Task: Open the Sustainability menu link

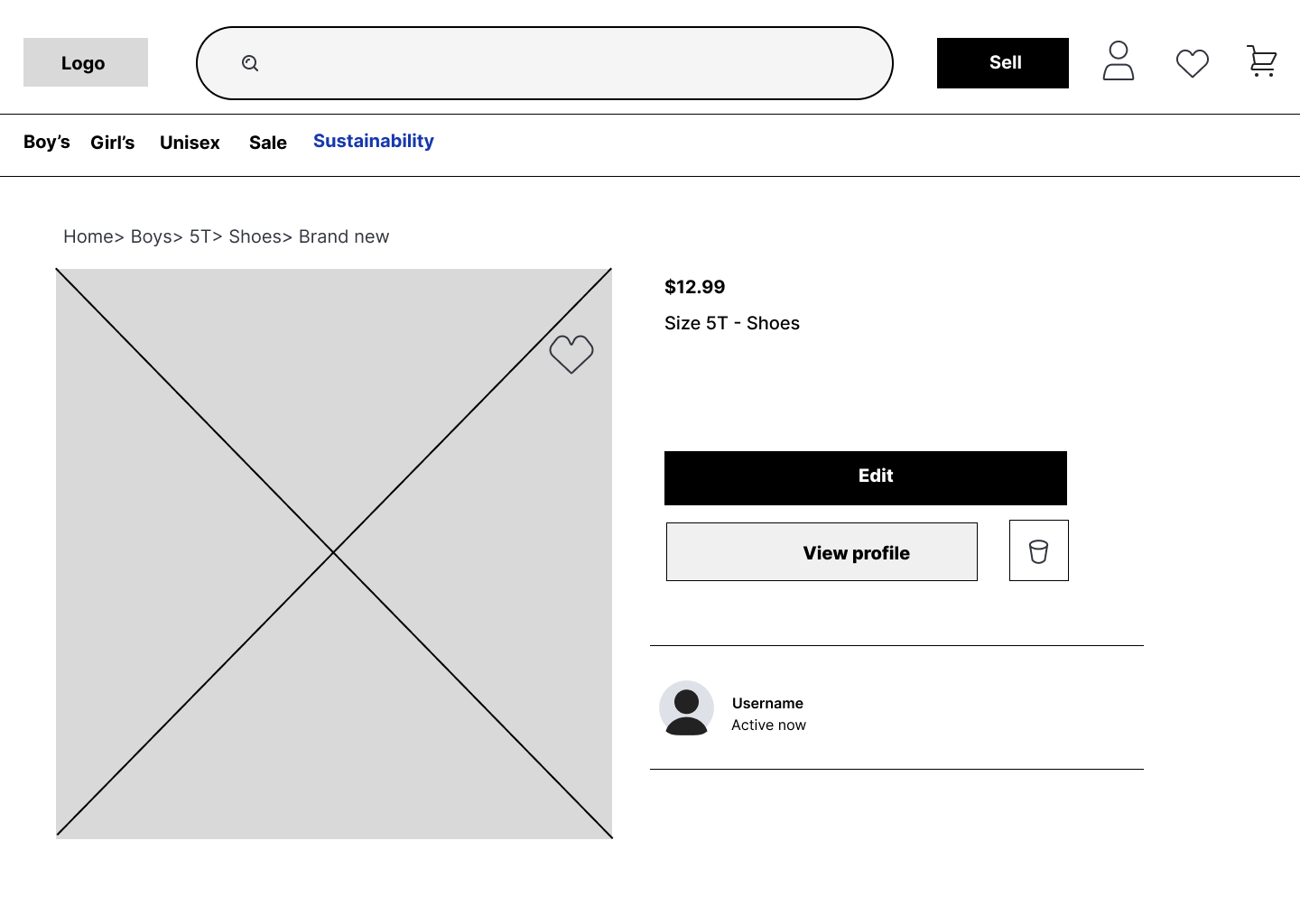Action: tap(374, 141)
